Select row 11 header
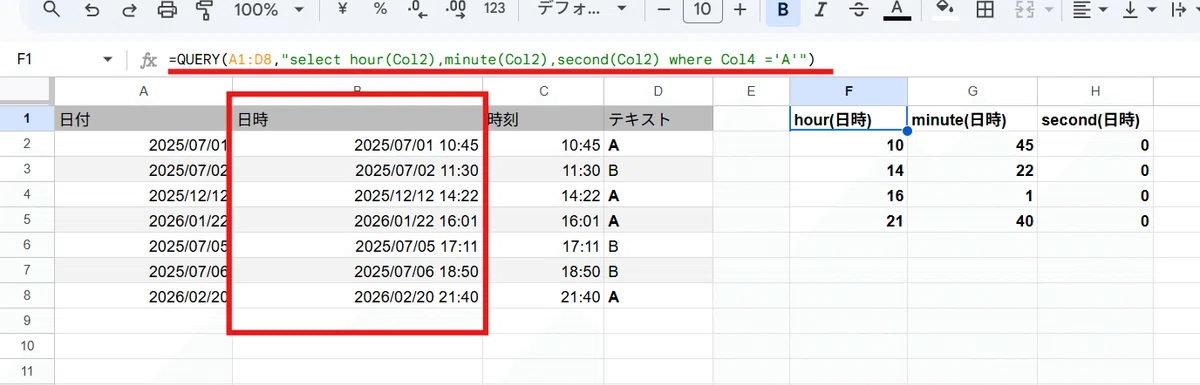Image resolution: width=1200 pixels, height=385 pixels. pyautogui.click(x=27, y=372)
